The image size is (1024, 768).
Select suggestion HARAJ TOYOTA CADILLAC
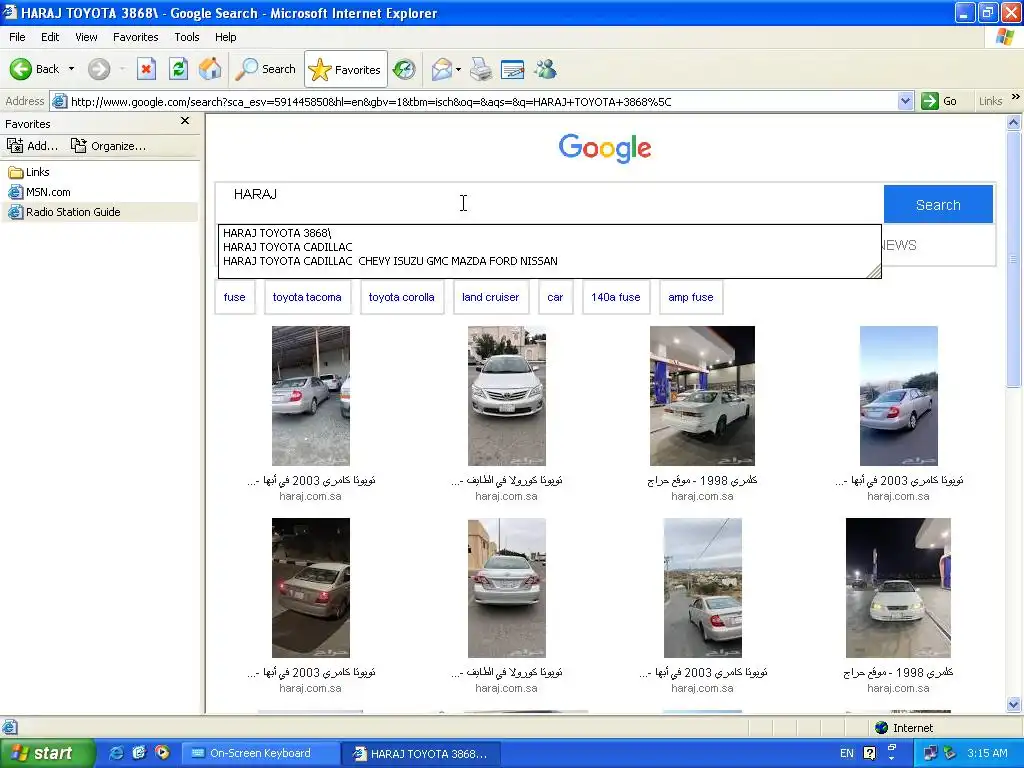tap(287, 247)
